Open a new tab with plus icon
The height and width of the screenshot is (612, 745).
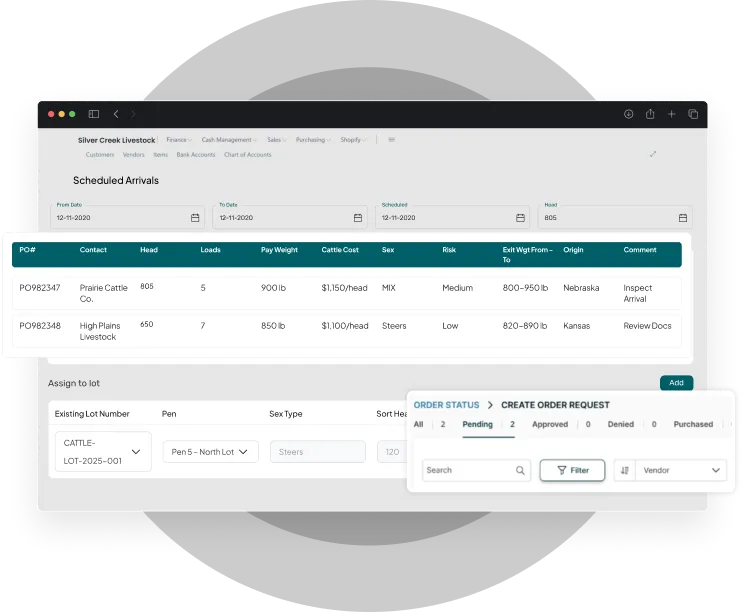[x=671, y=114]
